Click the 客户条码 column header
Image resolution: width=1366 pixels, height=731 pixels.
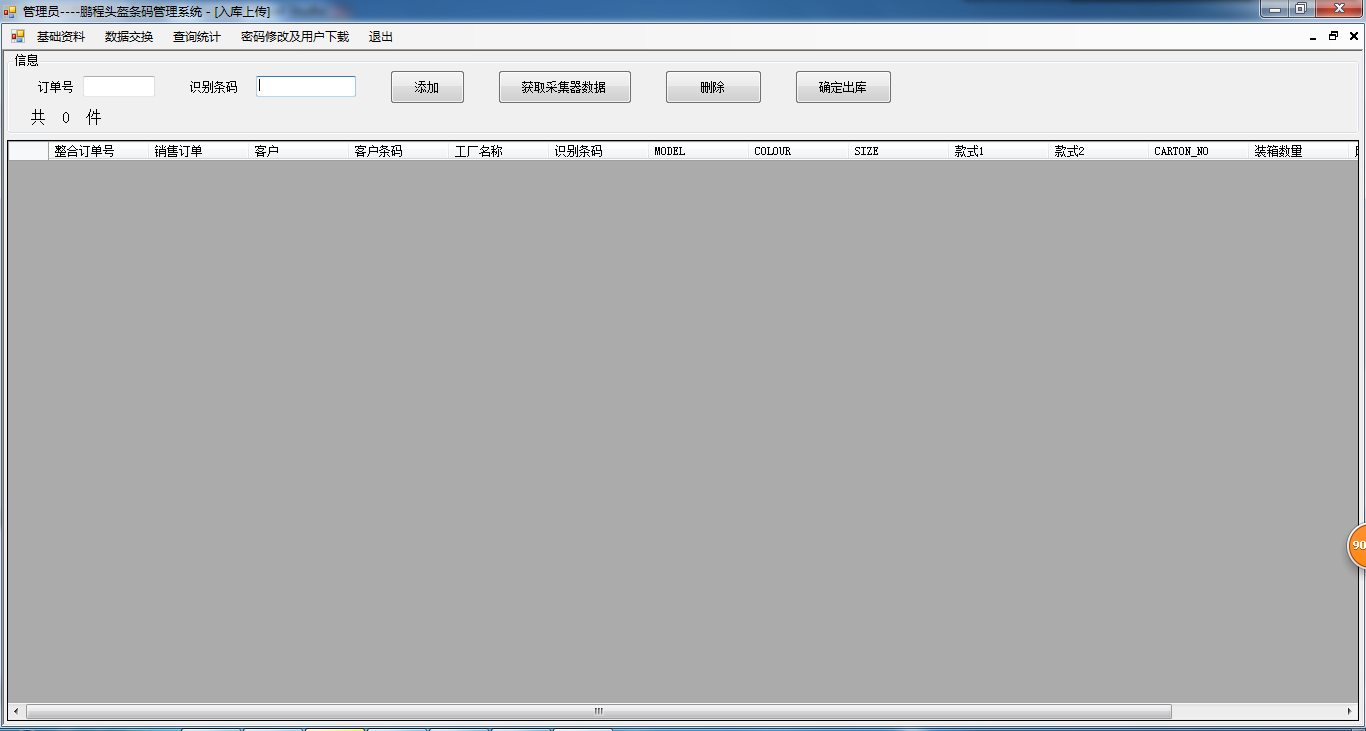pyautogui.click(x=398, y=151)
